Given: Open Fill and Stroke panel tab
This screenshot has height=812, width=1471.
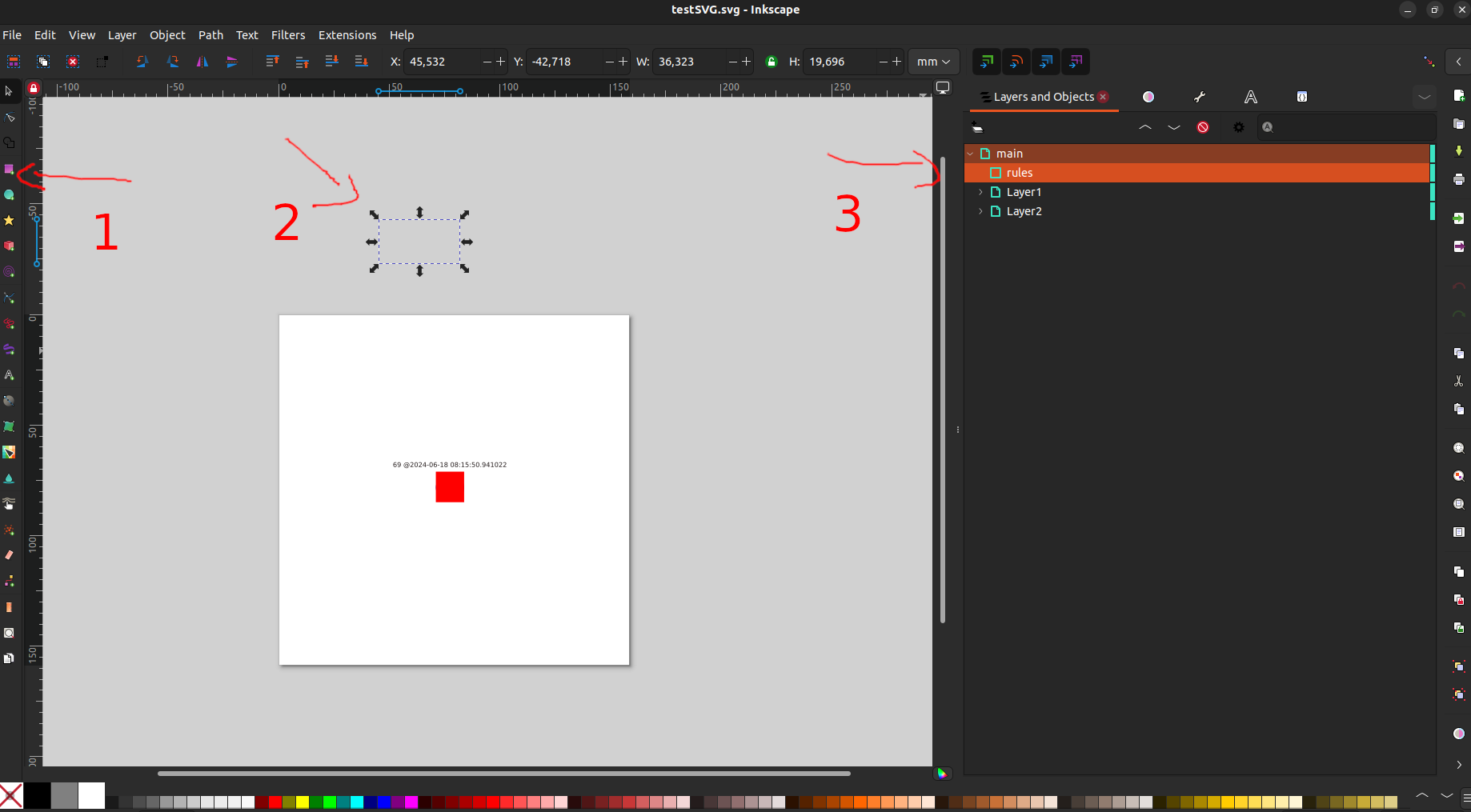Looking at the screenshot, I should click(x=1148, y=97).
